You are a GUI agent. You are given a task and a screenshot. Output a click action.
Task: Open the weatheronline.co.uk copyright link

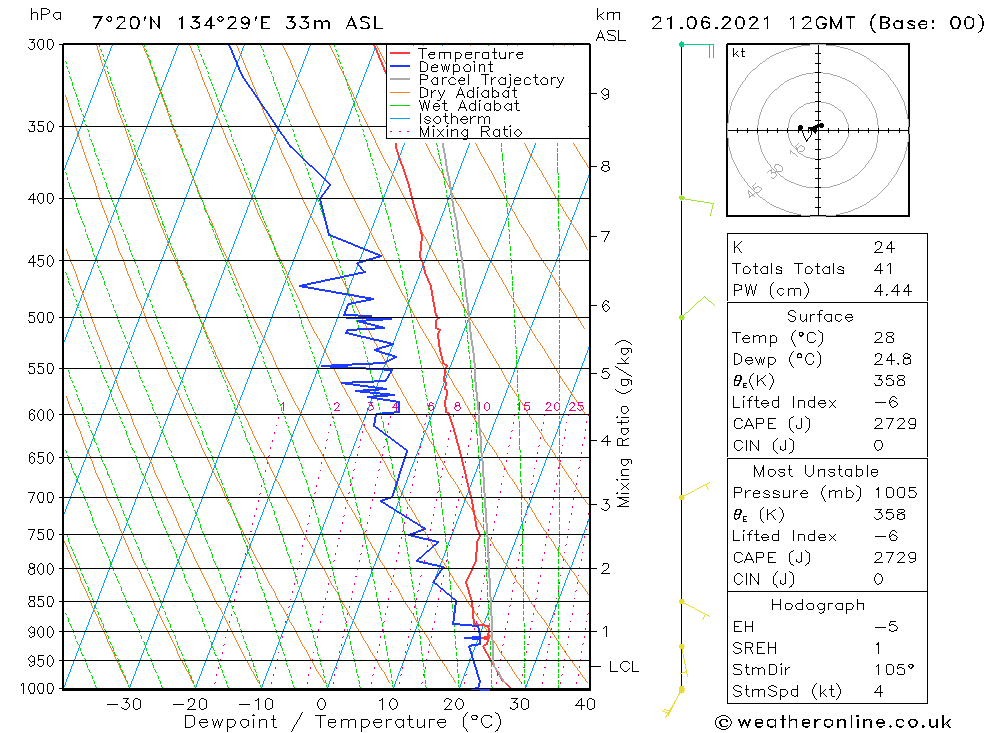pos(834,722)
